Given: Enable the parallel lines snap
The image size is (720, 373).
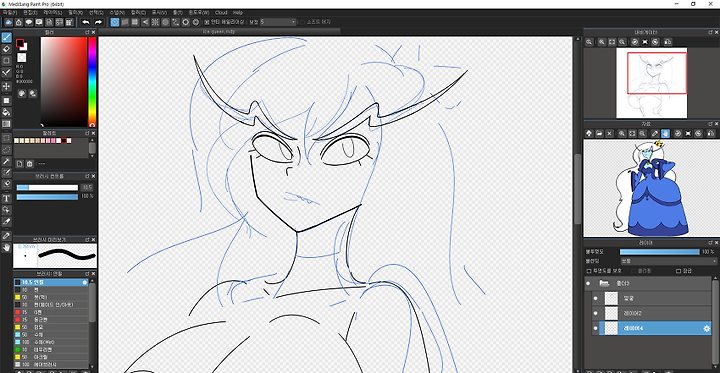Looking at the screenshot, I should pyautogui.click(x=125, y=22).
